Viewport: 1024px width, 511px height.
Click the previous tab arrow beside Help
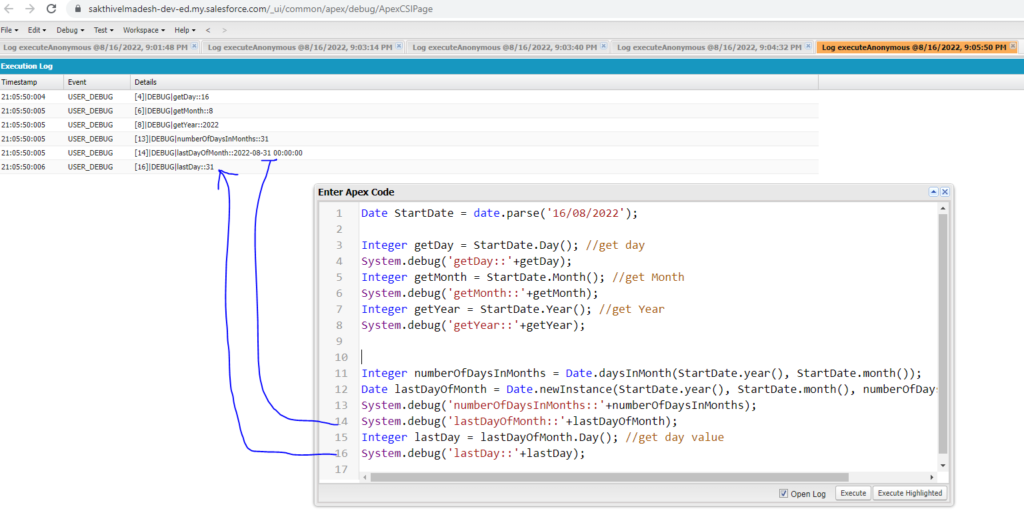[208, 30]
